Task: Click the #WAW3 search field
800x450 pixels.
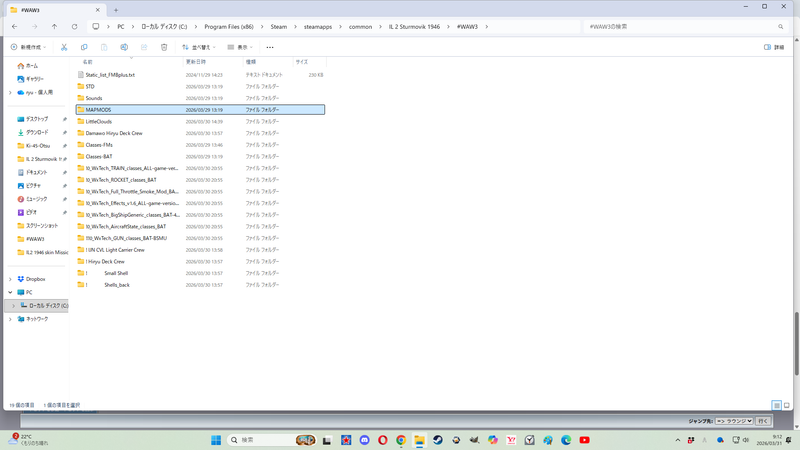Action: (x=684, y=27)
